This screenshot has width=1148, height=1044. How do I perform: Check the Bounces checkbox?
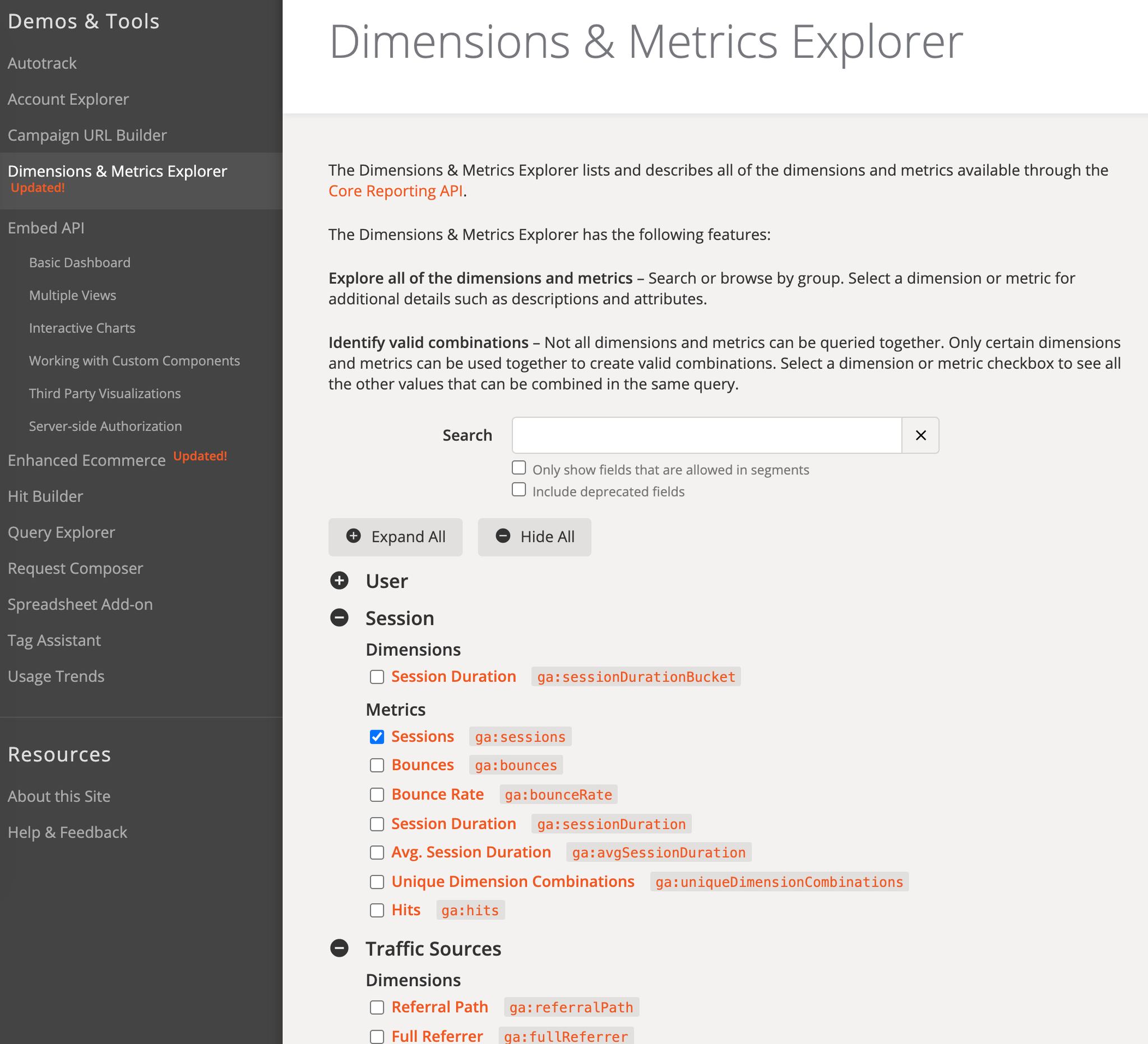pos(377,765)
